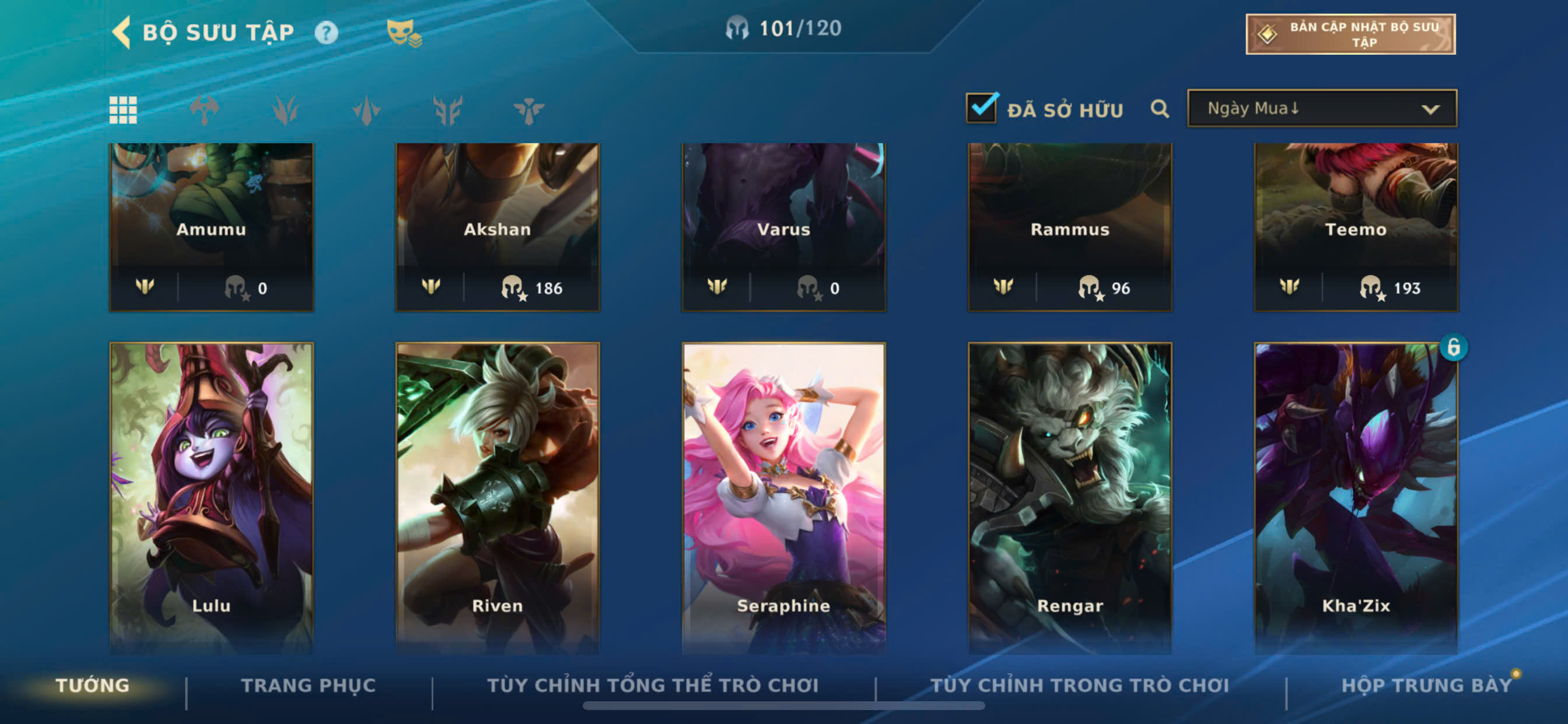The image size is (1568, 724).
Task: Filter champions by the third role icon
Action: pos(366,110)
